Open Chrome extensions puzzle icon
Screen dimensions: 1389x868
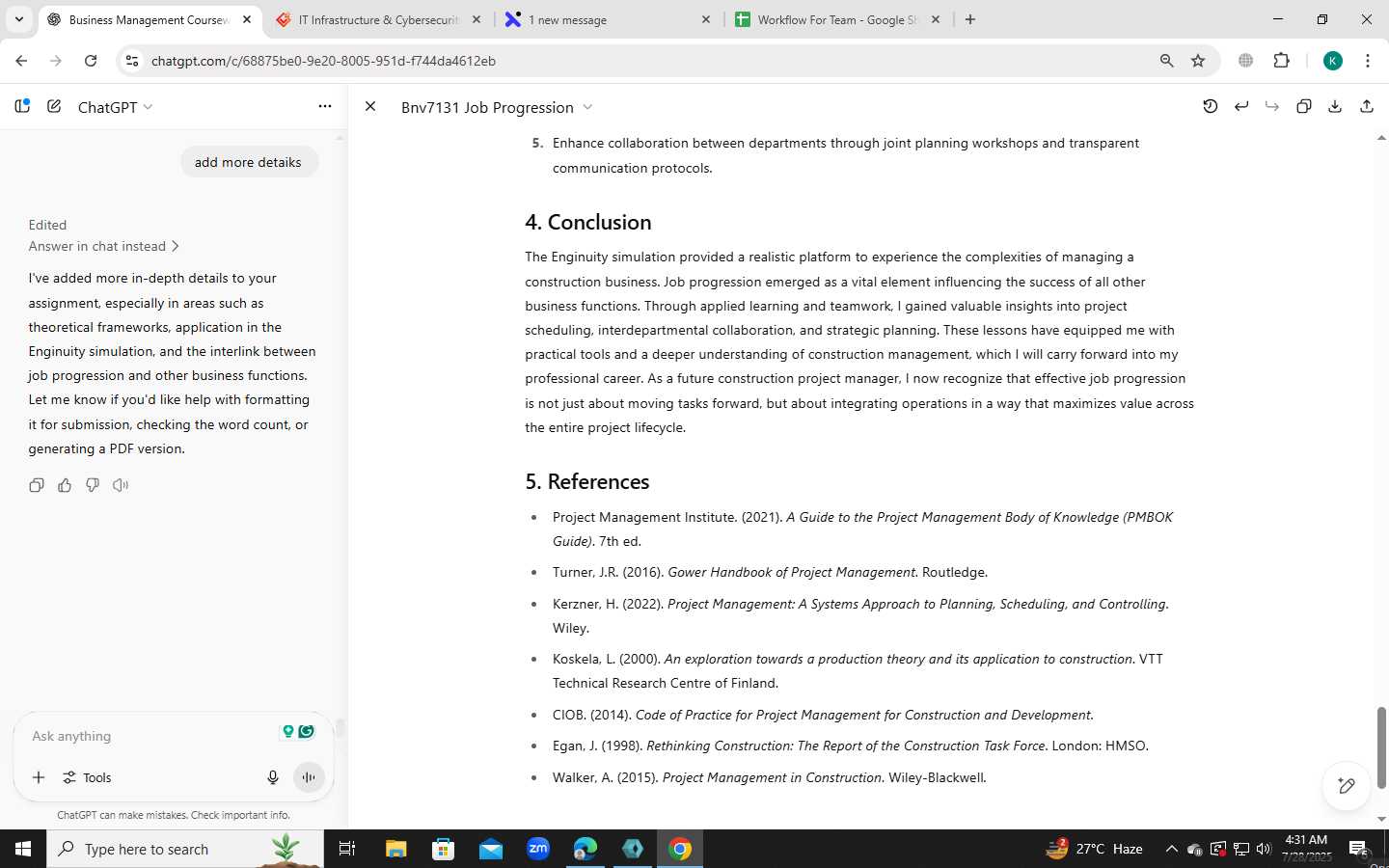point(1281,61)
